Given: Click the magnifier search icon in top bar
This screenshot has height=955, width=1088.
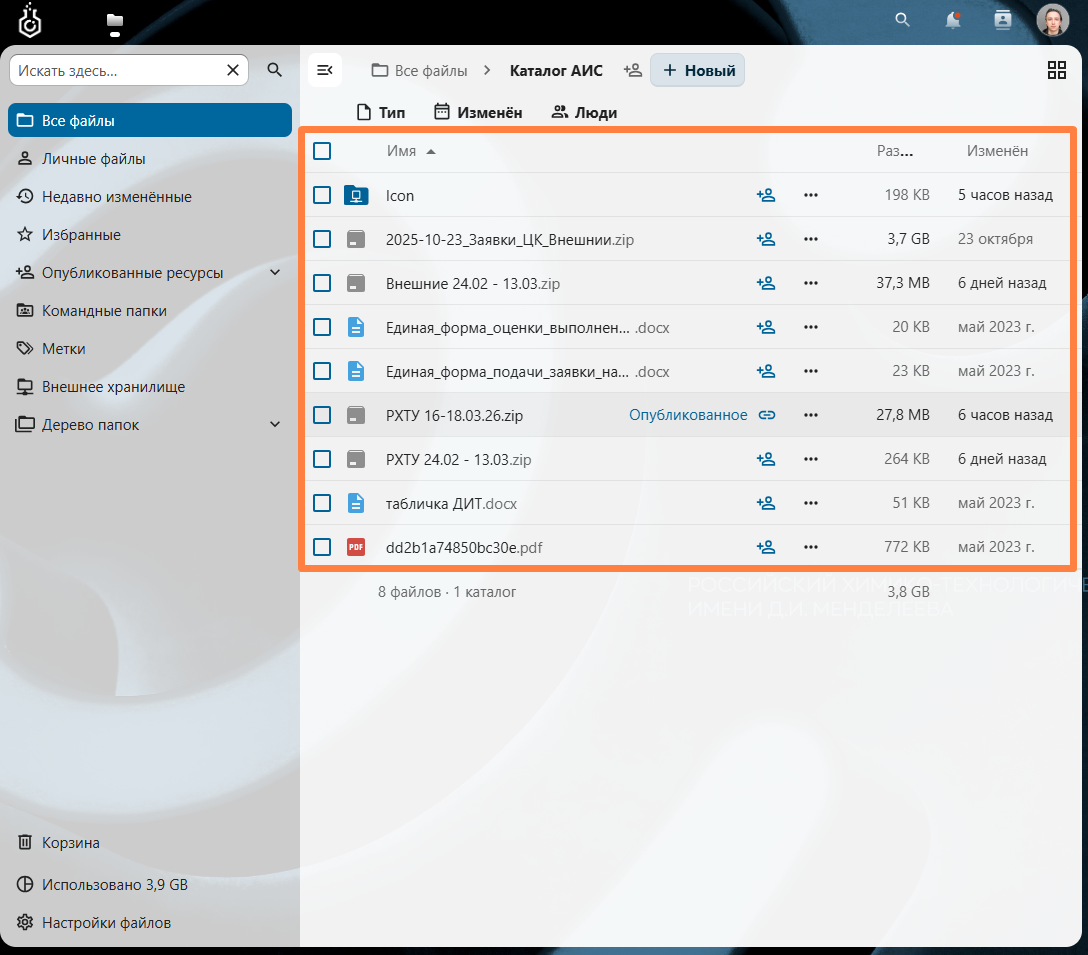Looking at the screenshot, I should click(902, 20).
